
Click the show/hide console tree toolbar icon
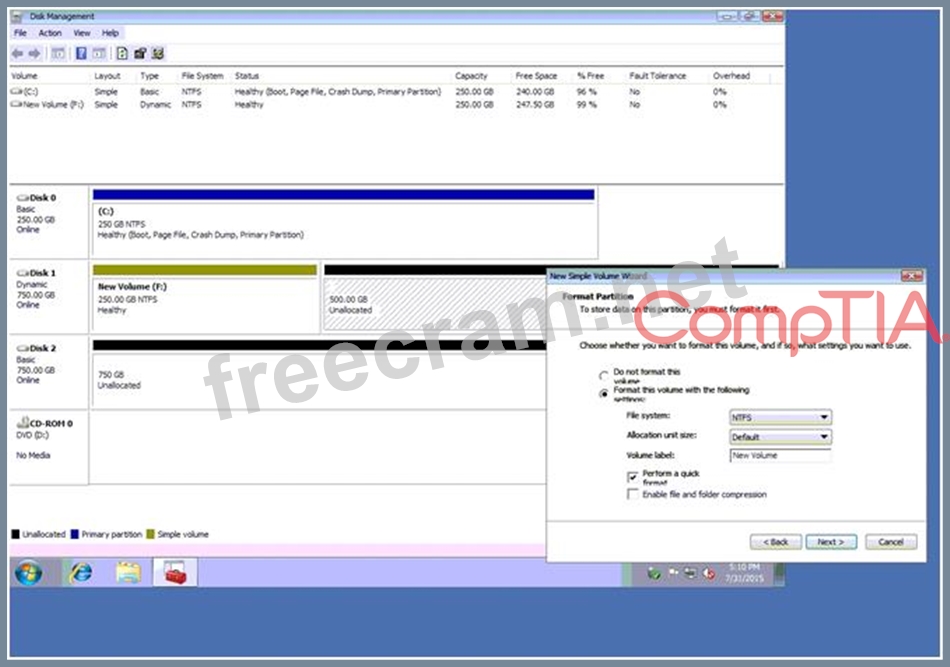click(58, 54)
